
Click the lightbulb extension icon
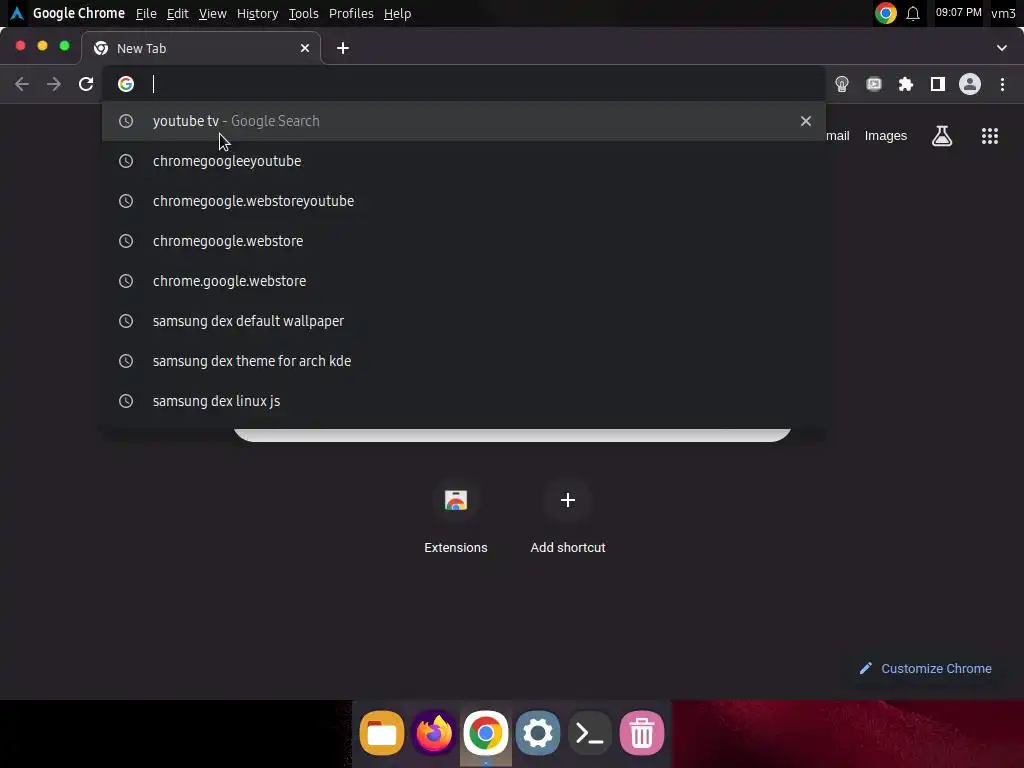tap(842, 84)
